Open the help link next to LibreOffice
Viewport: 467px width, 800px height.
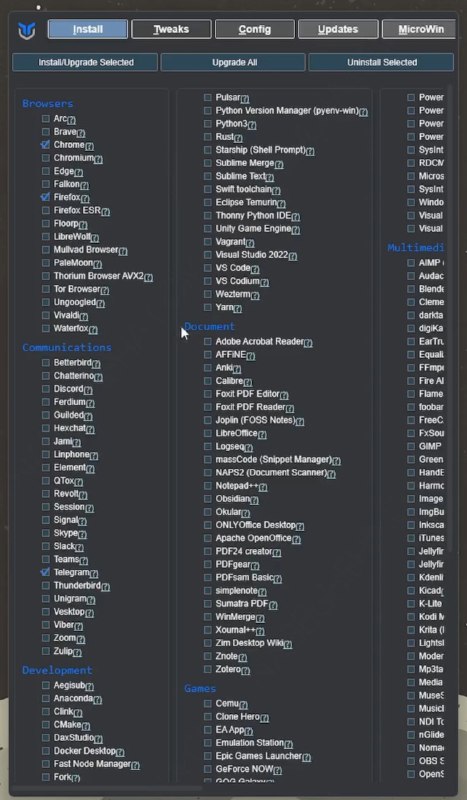(x=262, y=435)
